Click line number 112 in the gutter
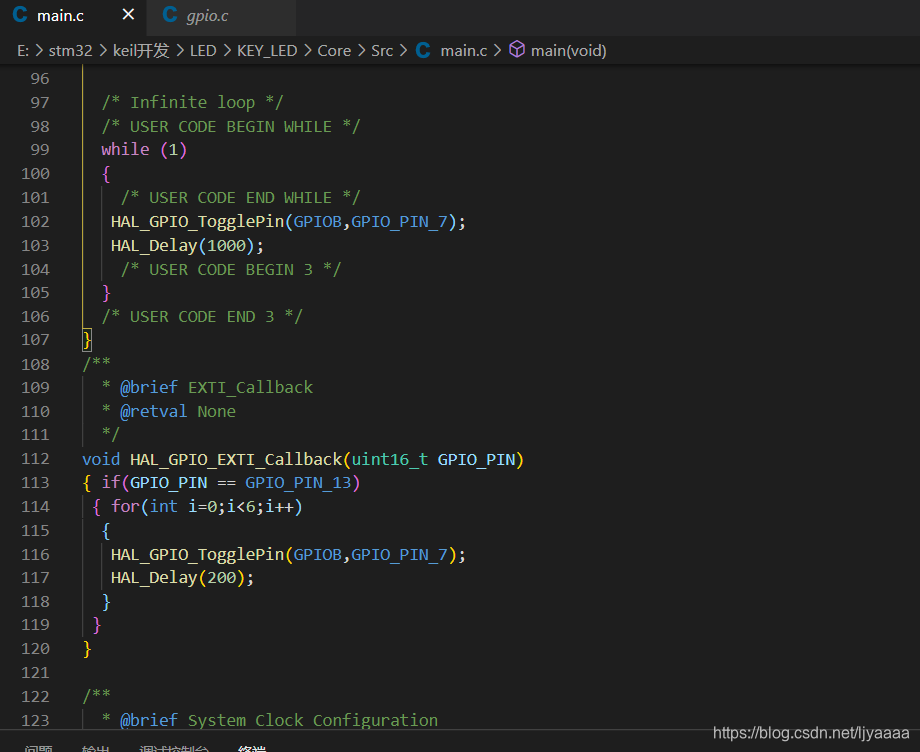Viewport: 920px width, 752px height. pyautogui.click(x=35, y=459)
